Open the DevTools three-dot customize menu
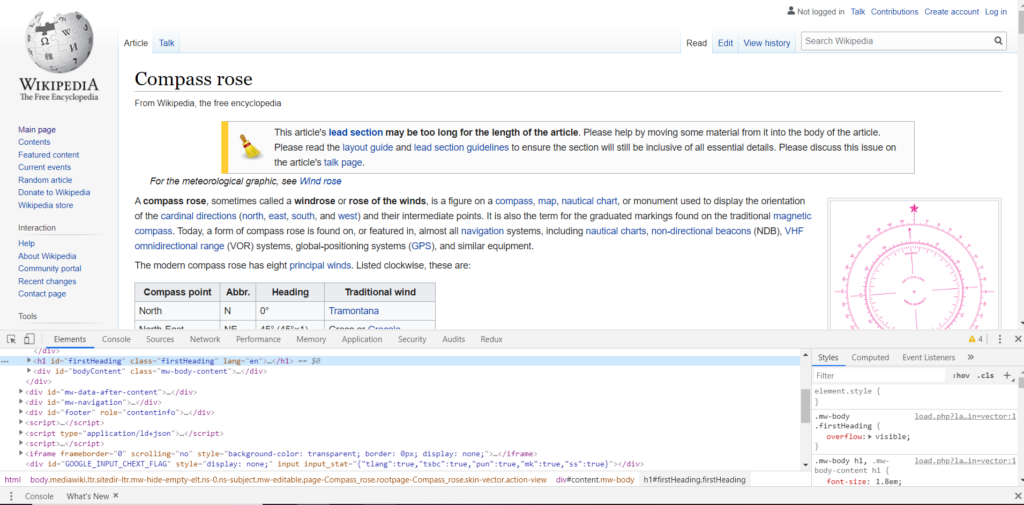1024x505 pixels. click(1000, 339)
